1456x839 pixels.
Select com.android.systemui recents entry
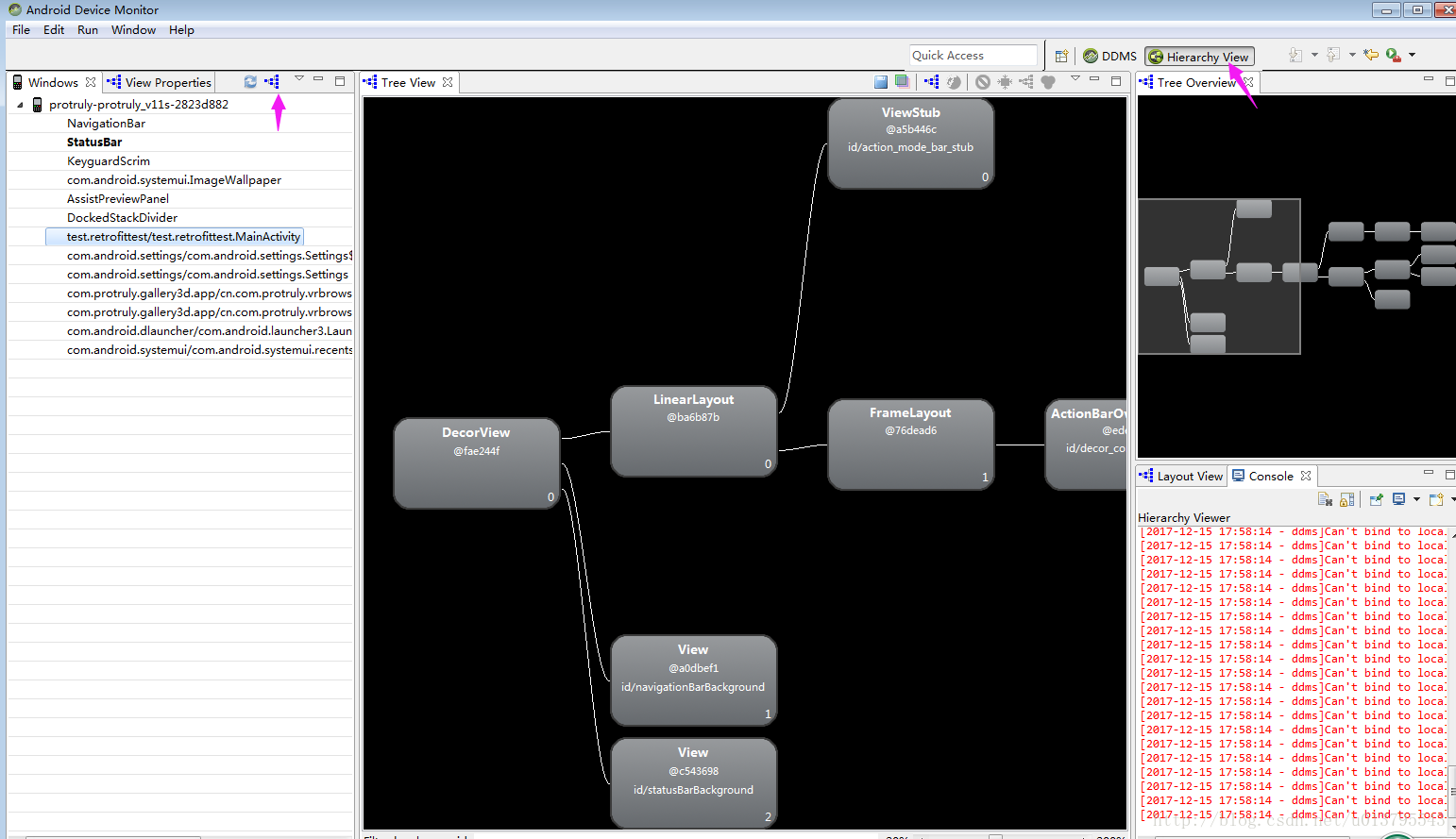pos(209,349)
